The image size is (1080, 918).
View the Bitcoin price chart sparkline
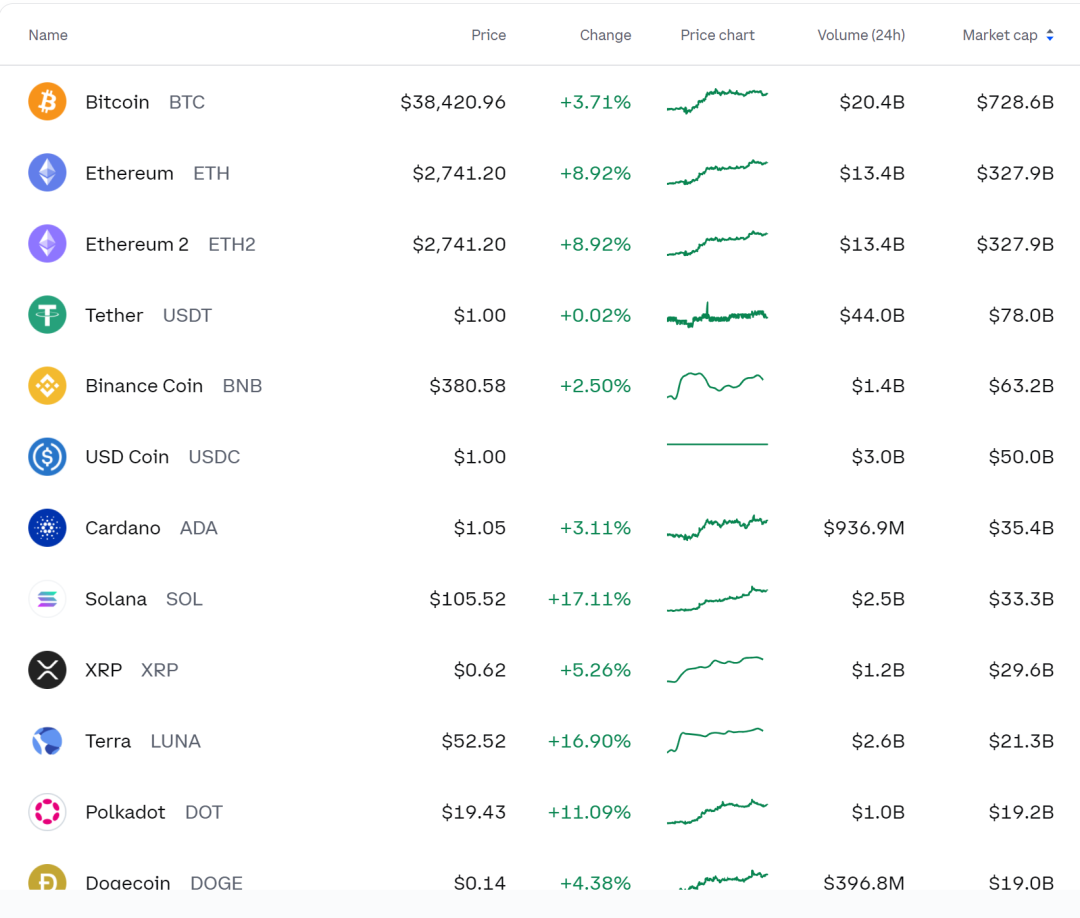pos(717,101)
